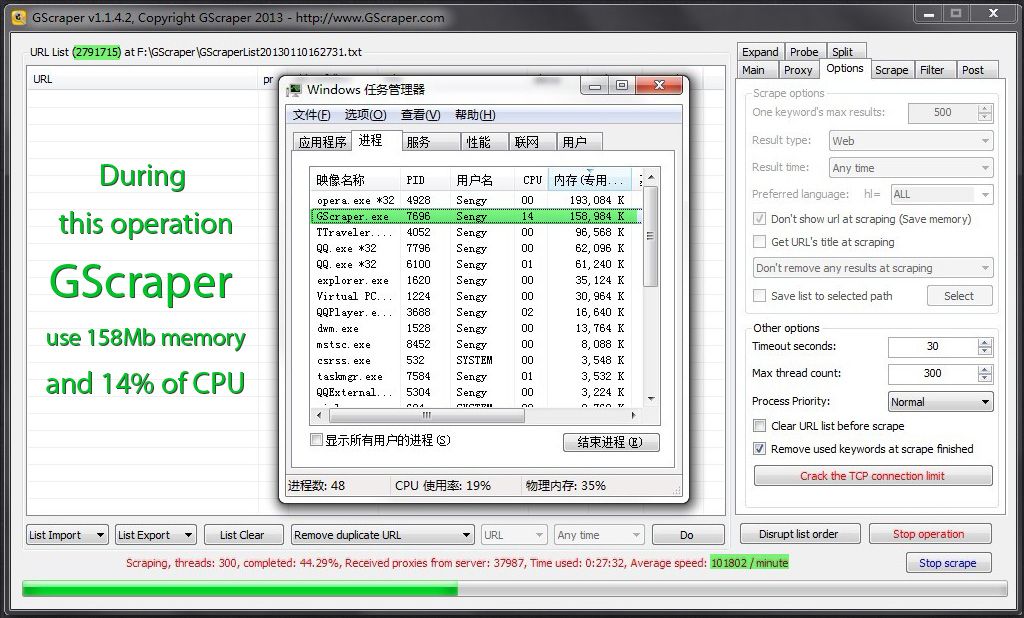This screenshot has width=1024, height=618.
Task: Select the GScraper.exe process row
Action: coord(476,216)
